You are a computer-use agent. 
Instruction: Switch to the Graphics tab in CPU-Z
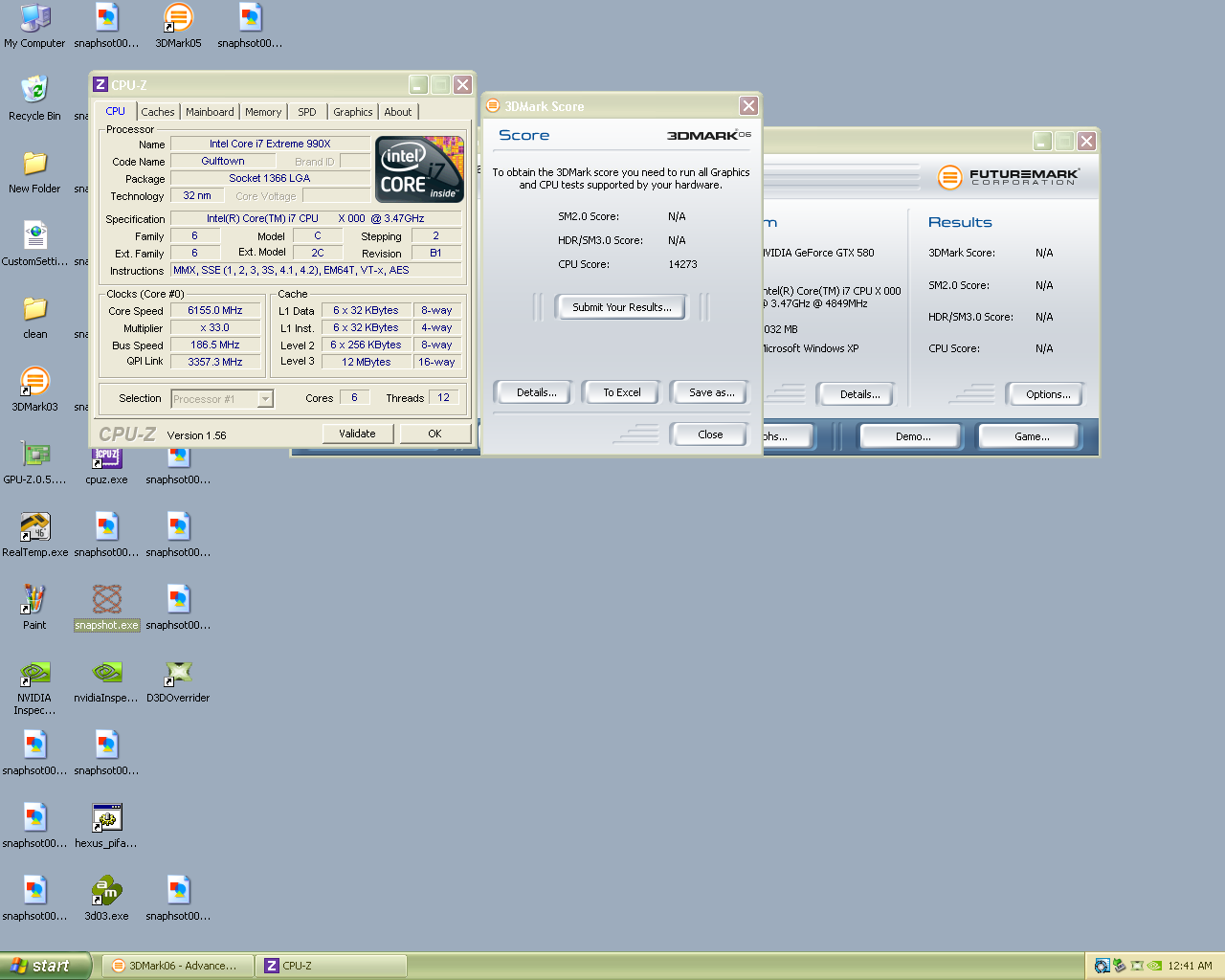tap(352, 112)
